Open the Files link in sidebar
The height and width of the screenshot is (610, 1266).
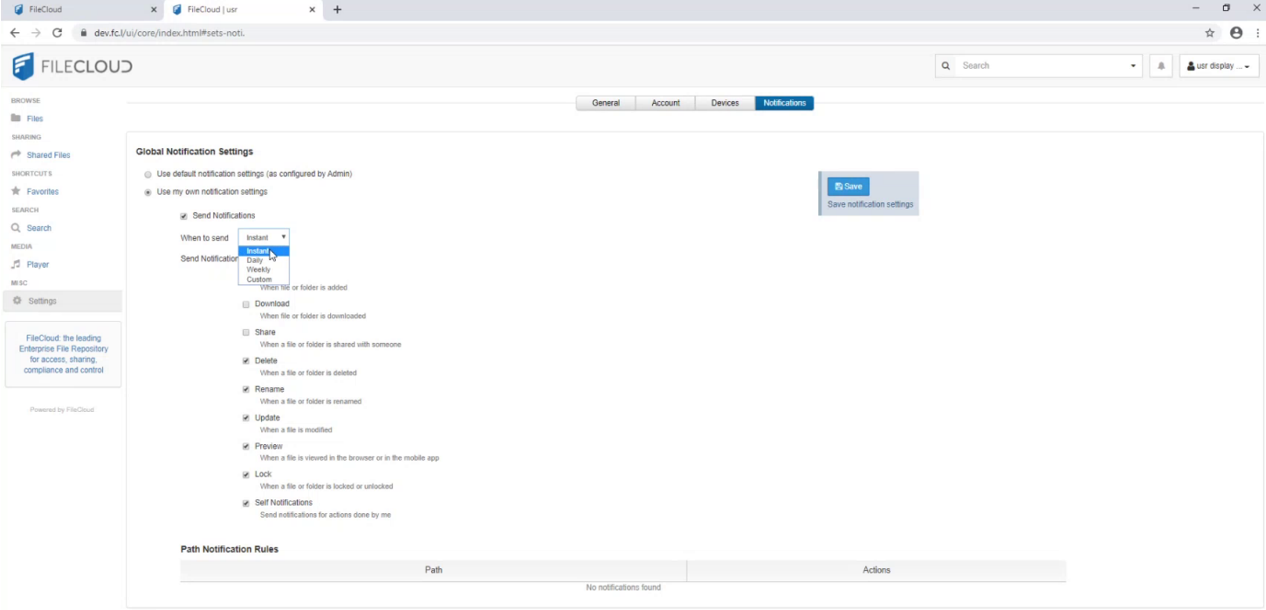(x=35, y=119)
